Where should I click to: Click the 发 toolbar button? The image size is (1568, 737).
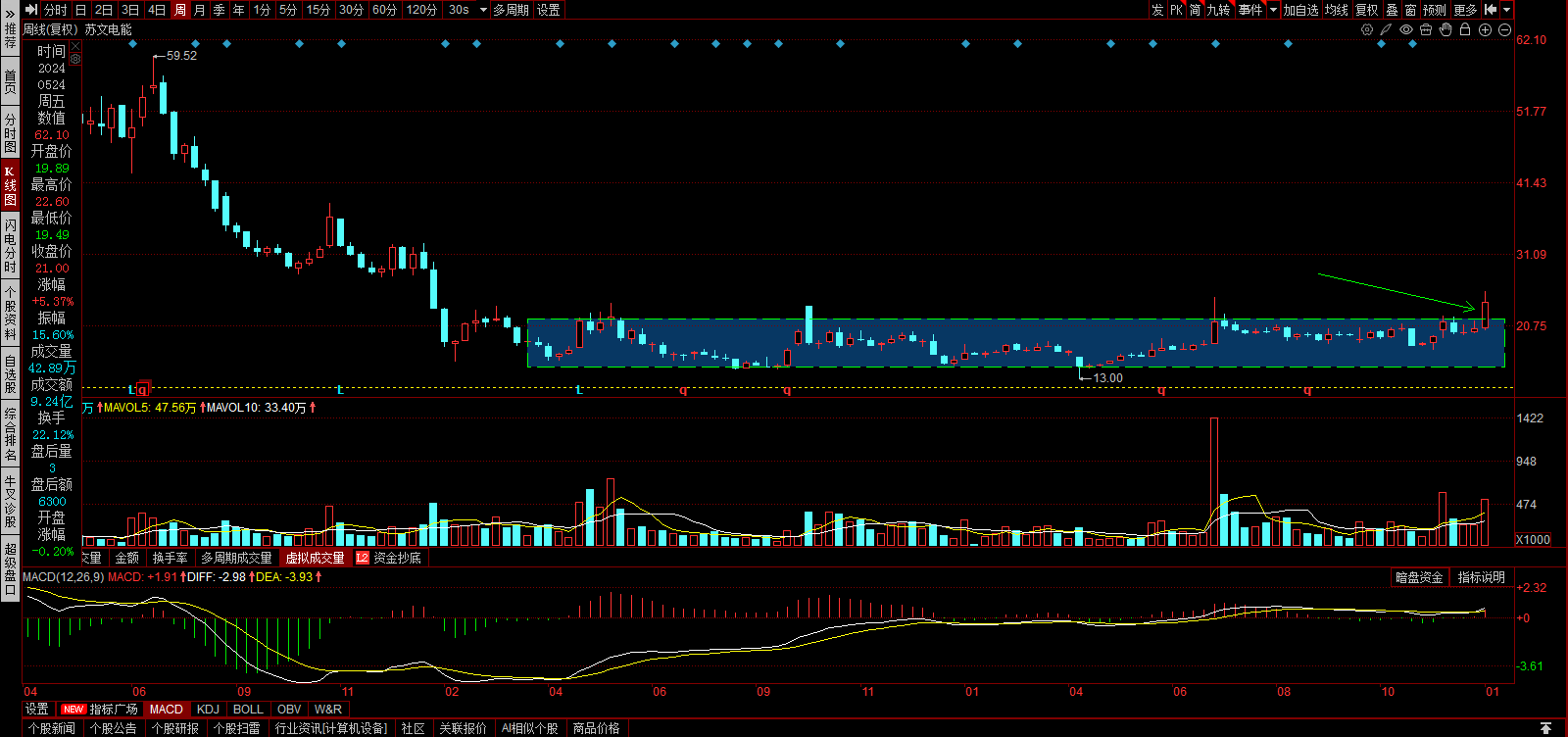tap(1157, 10)
